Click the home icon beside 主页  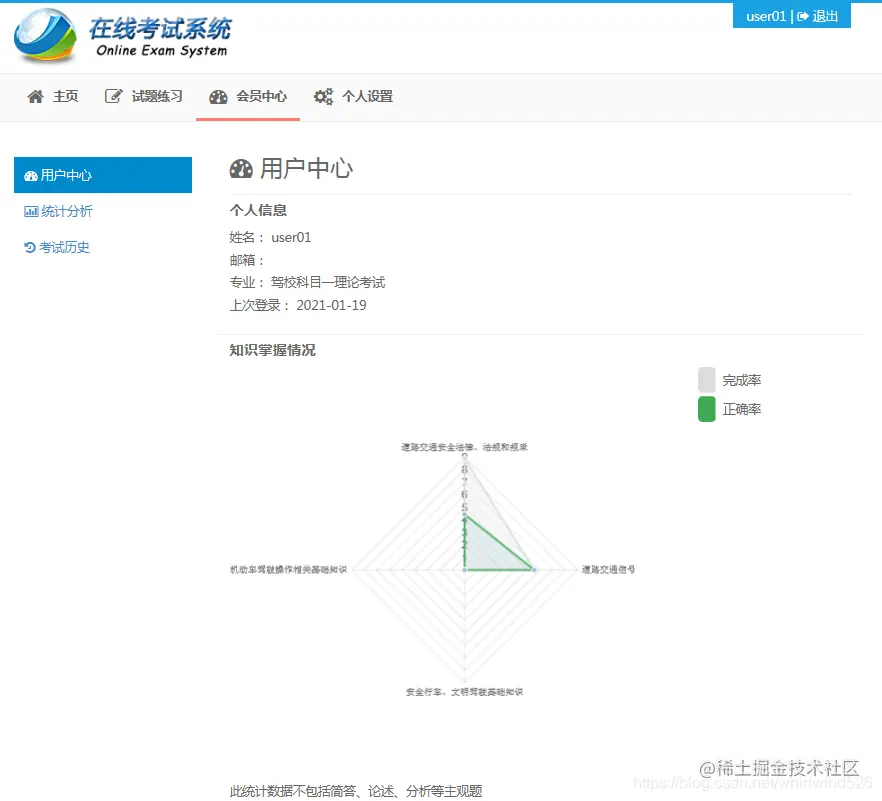pos(35,96)
